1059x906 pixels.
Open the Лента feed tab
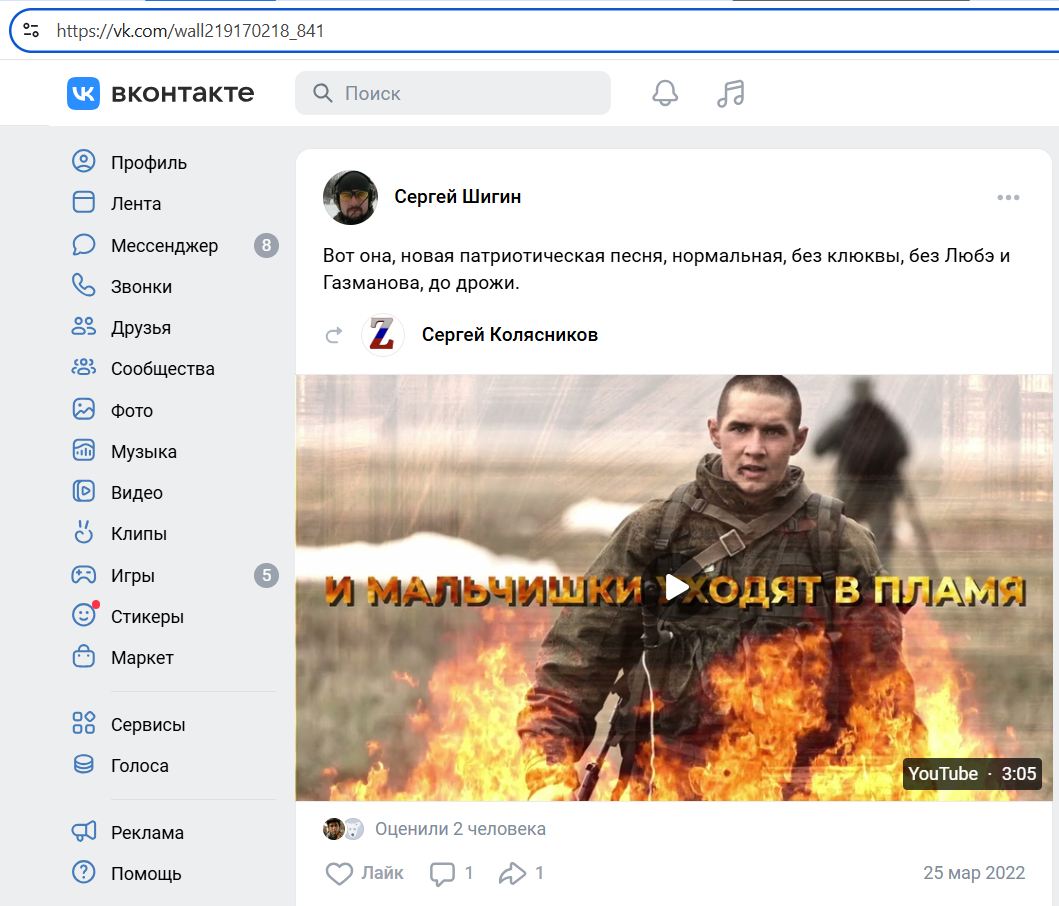click(x=135, y=203)
